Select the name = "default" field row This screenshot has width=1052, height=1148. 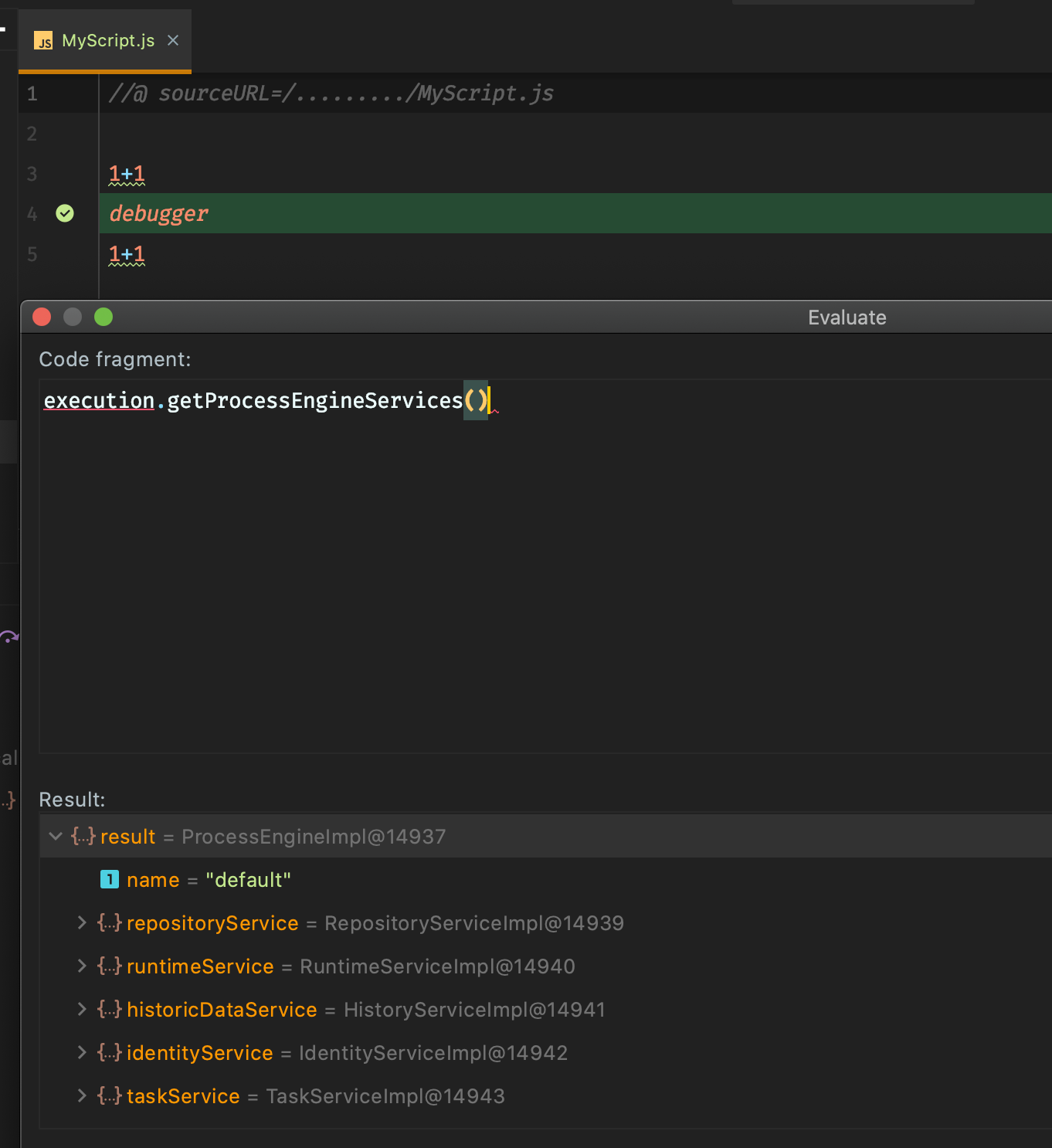click(545, 879)
